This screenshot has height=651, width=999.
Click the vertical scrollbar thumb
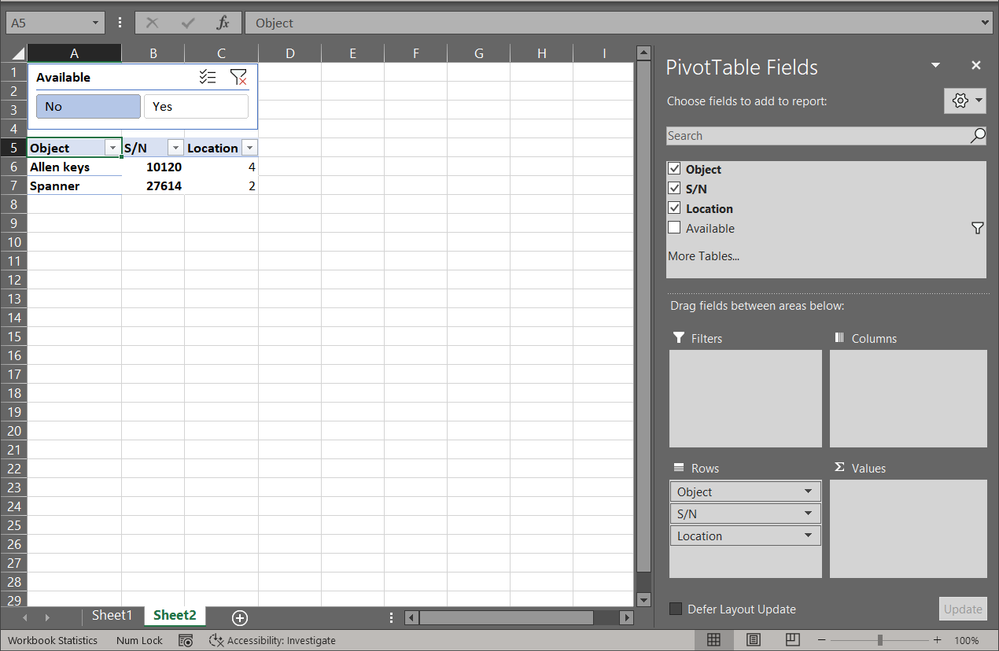(x=643, y=317)
